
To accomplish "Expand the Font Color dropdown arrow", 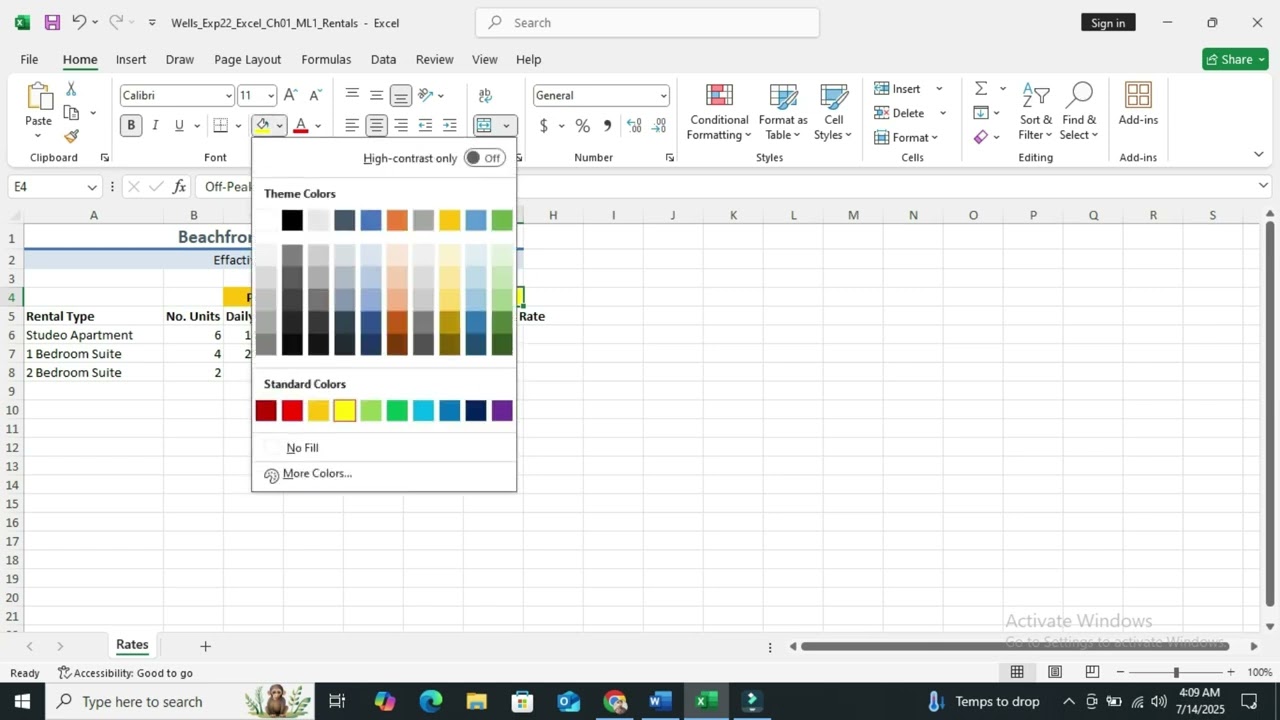I will click(x=318, y=126).
